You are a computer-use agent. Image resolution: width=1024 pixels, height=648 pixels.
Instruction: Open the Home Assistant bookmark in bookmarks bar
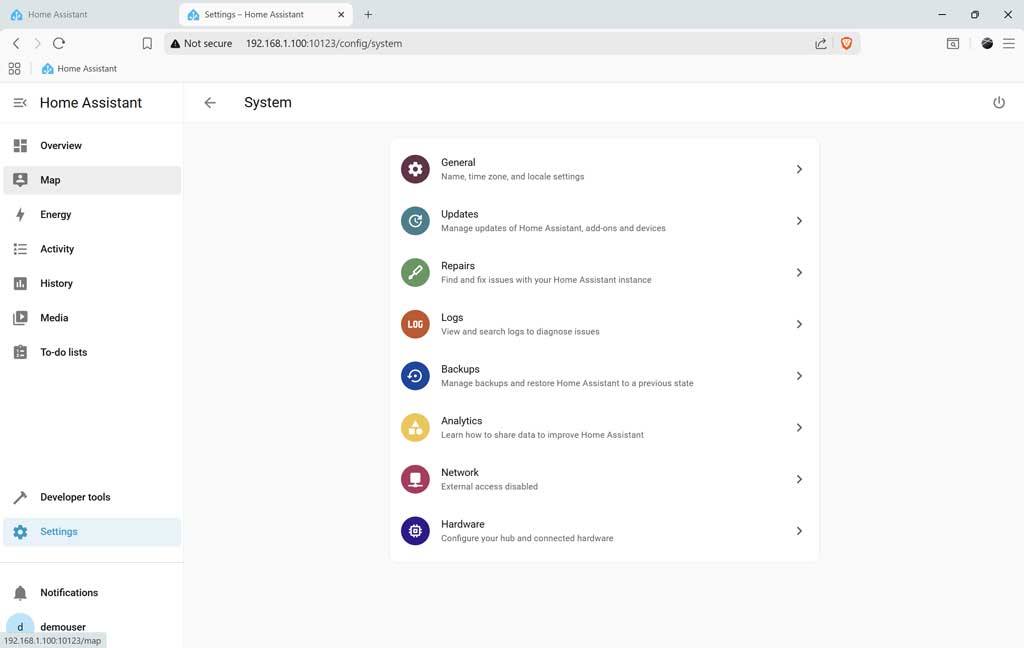tap(79, 69)
